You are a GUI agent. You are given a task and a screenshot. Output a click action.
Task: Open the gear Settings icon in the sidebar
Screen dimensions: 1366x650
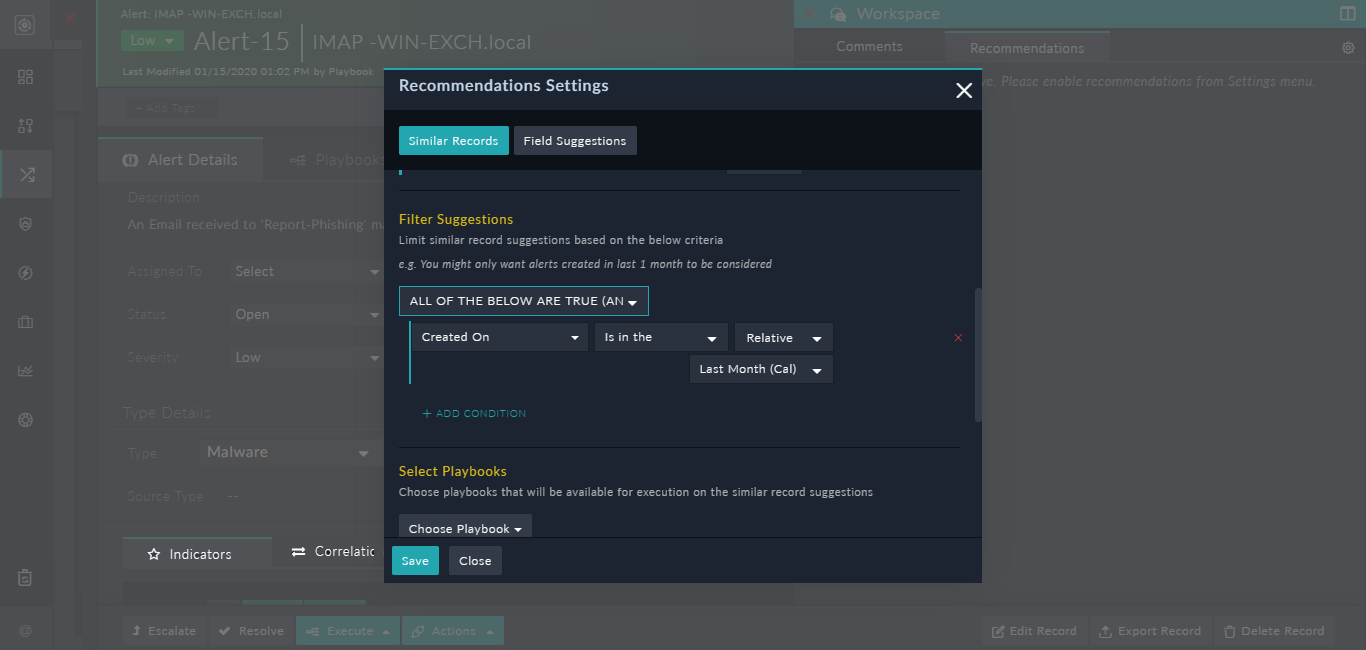click(x=26, y=419)
